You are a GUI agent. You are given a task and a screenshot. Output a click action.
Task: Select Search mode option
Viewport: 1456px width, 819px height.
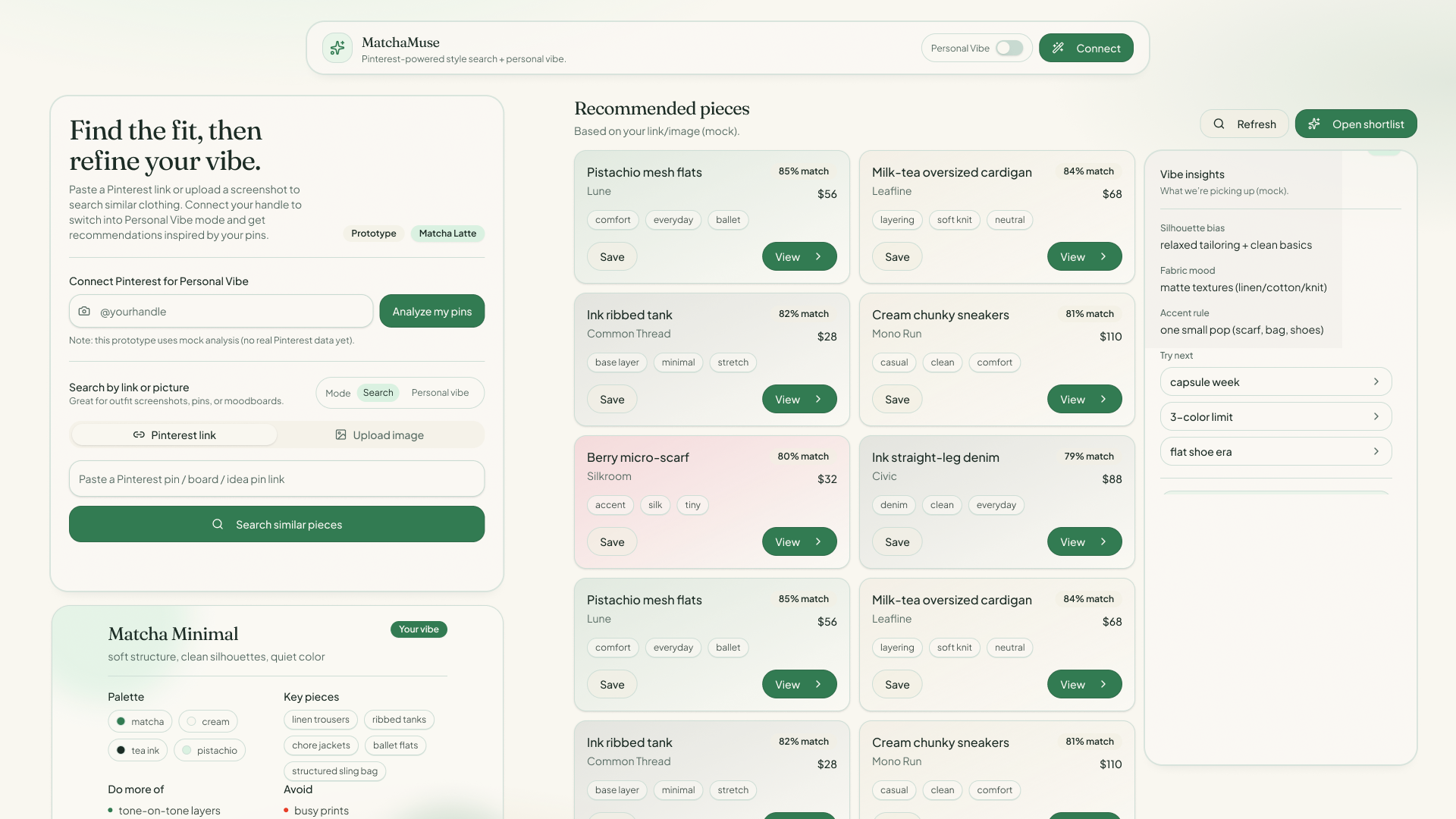point(378,393)
